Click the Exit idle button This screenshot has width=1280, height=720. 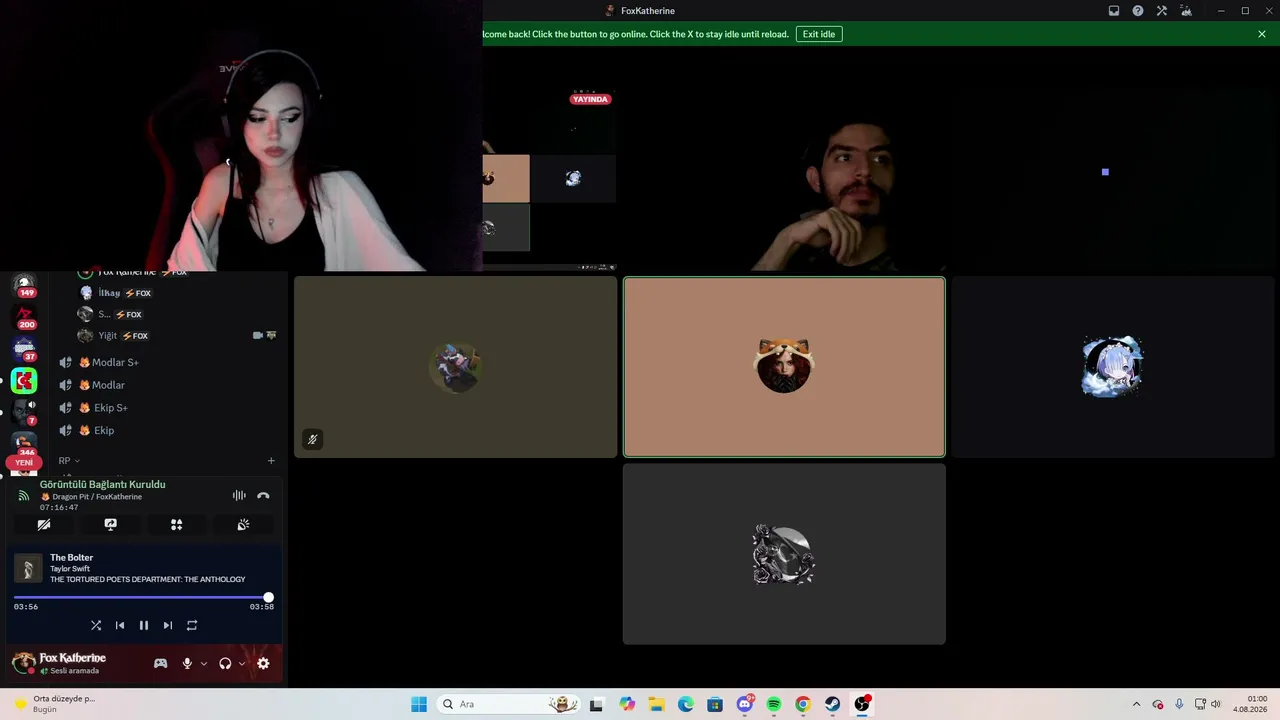[819, 34]
